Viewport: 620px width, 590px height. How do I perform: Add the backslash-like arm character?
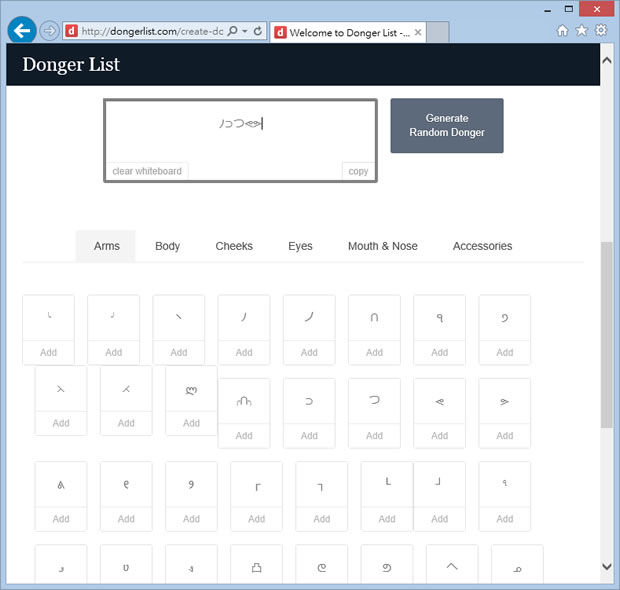tap(179, 352)
